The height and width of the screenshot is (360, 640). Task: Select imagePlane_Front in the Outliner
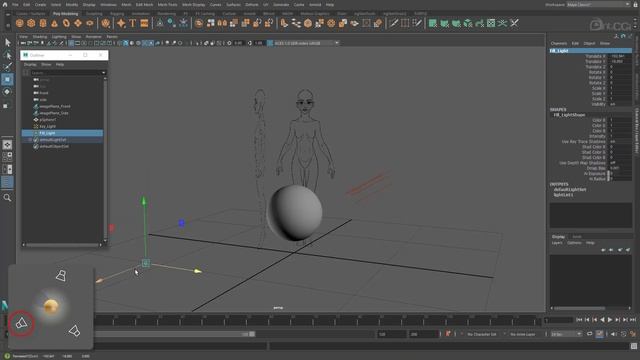(x=55, y=106)
